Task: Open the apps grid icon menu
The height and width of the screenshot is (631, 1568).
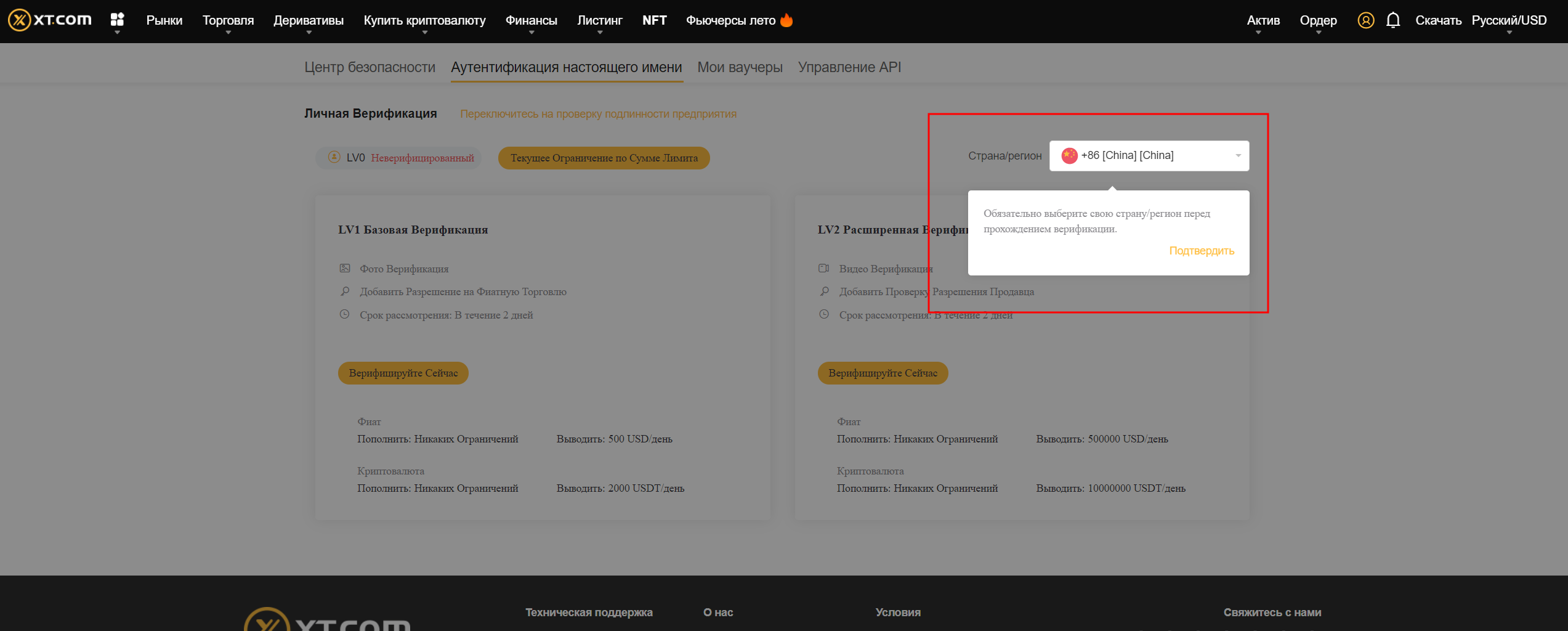Action: 117,20
